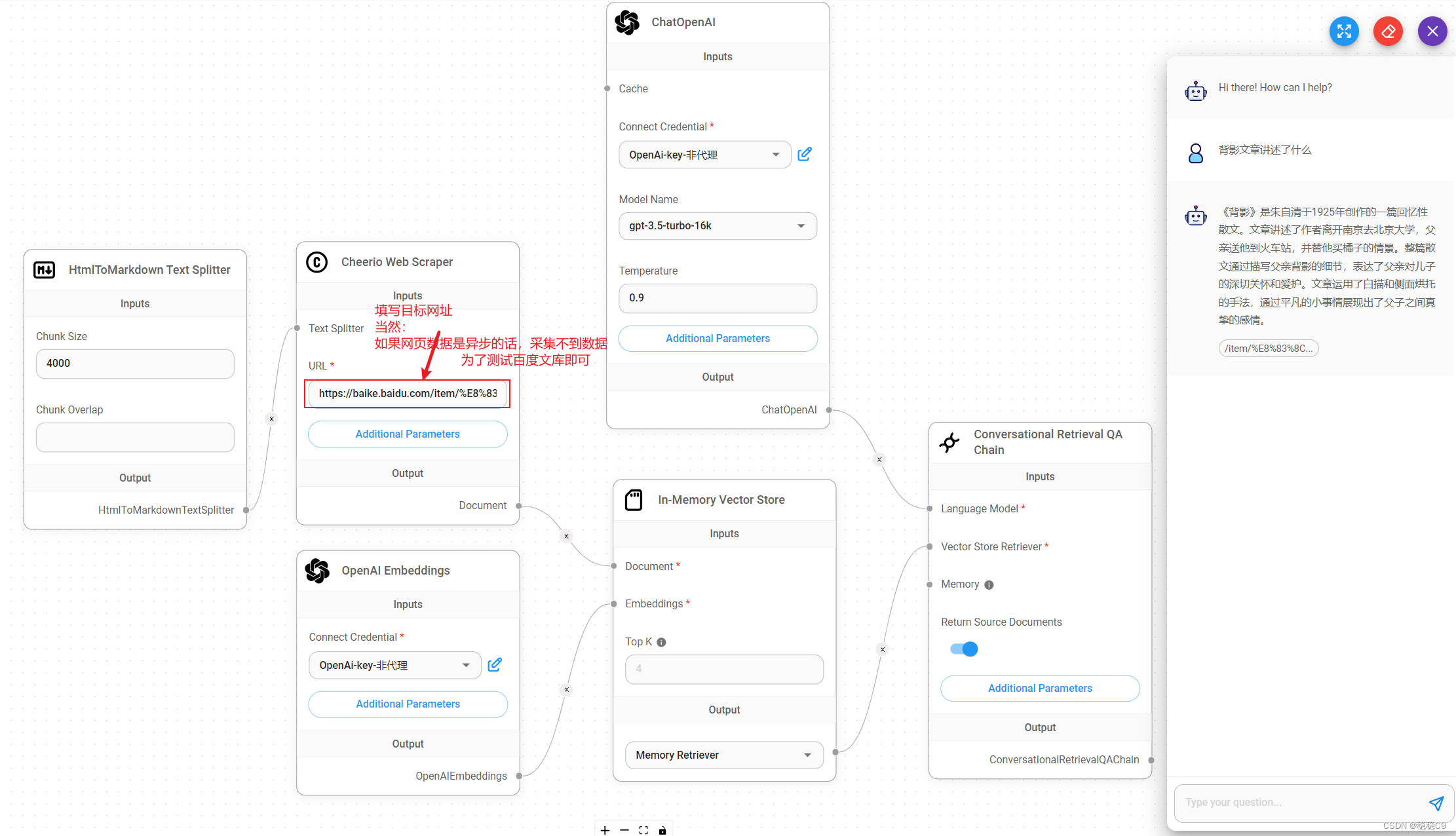
Task: Enable the red alert icon top-right corner
Action: pos(1389,29)
